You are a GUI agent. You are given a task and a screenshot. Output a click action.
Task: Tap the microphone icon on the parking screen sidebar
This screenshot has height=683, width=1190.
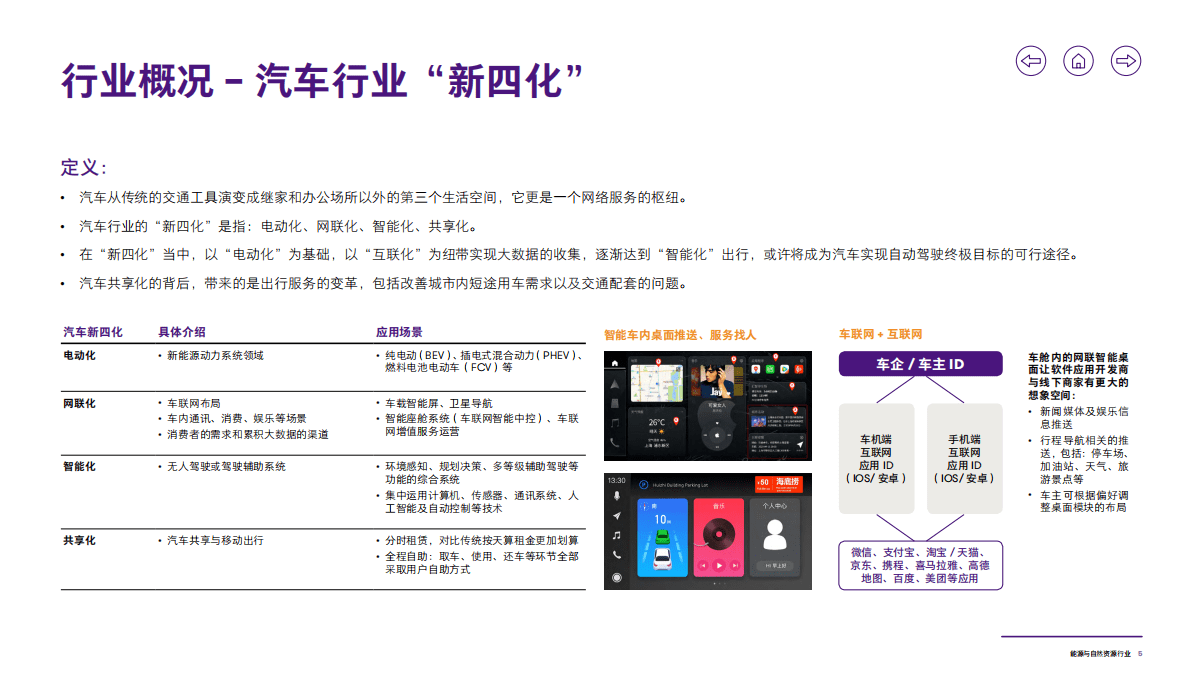(616, 495)
